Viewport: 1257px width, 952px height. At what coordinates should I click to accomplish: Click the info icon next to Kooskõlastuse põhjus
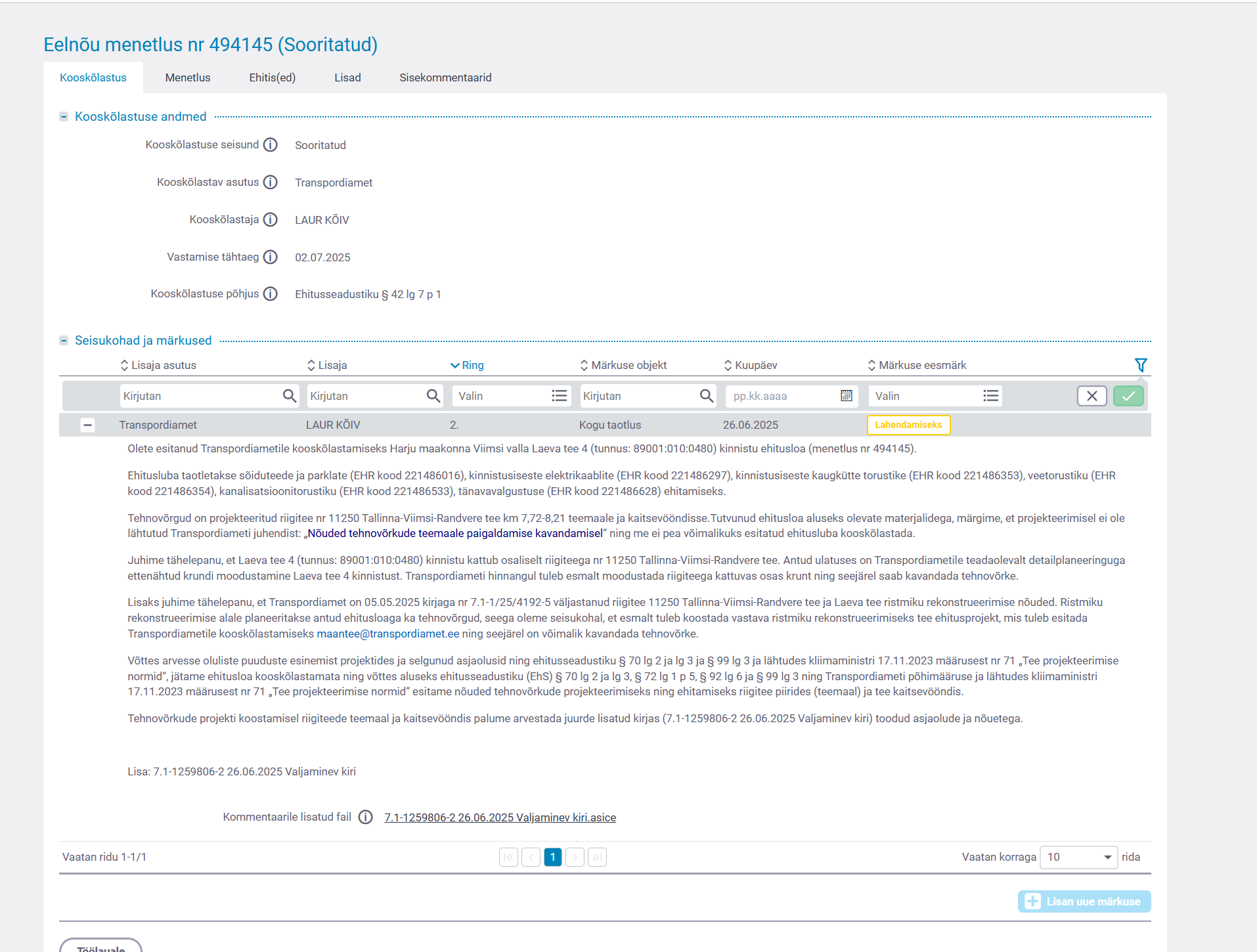coord(271,293)
